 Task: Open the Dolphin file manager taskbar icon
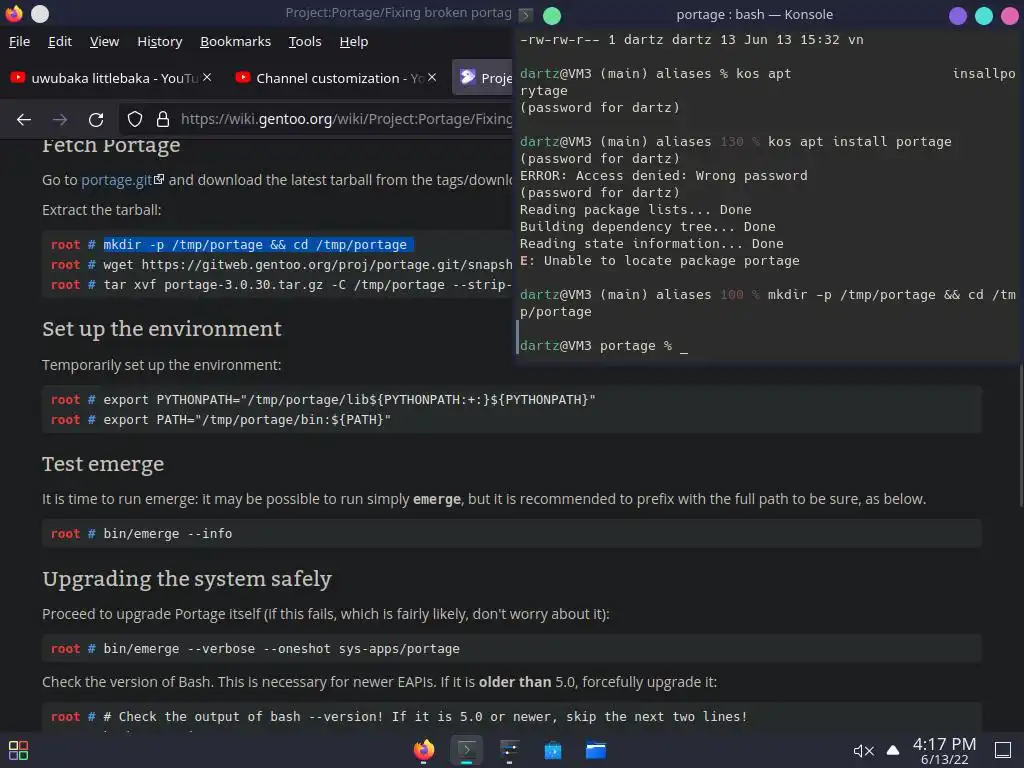(x=596, y=750)
